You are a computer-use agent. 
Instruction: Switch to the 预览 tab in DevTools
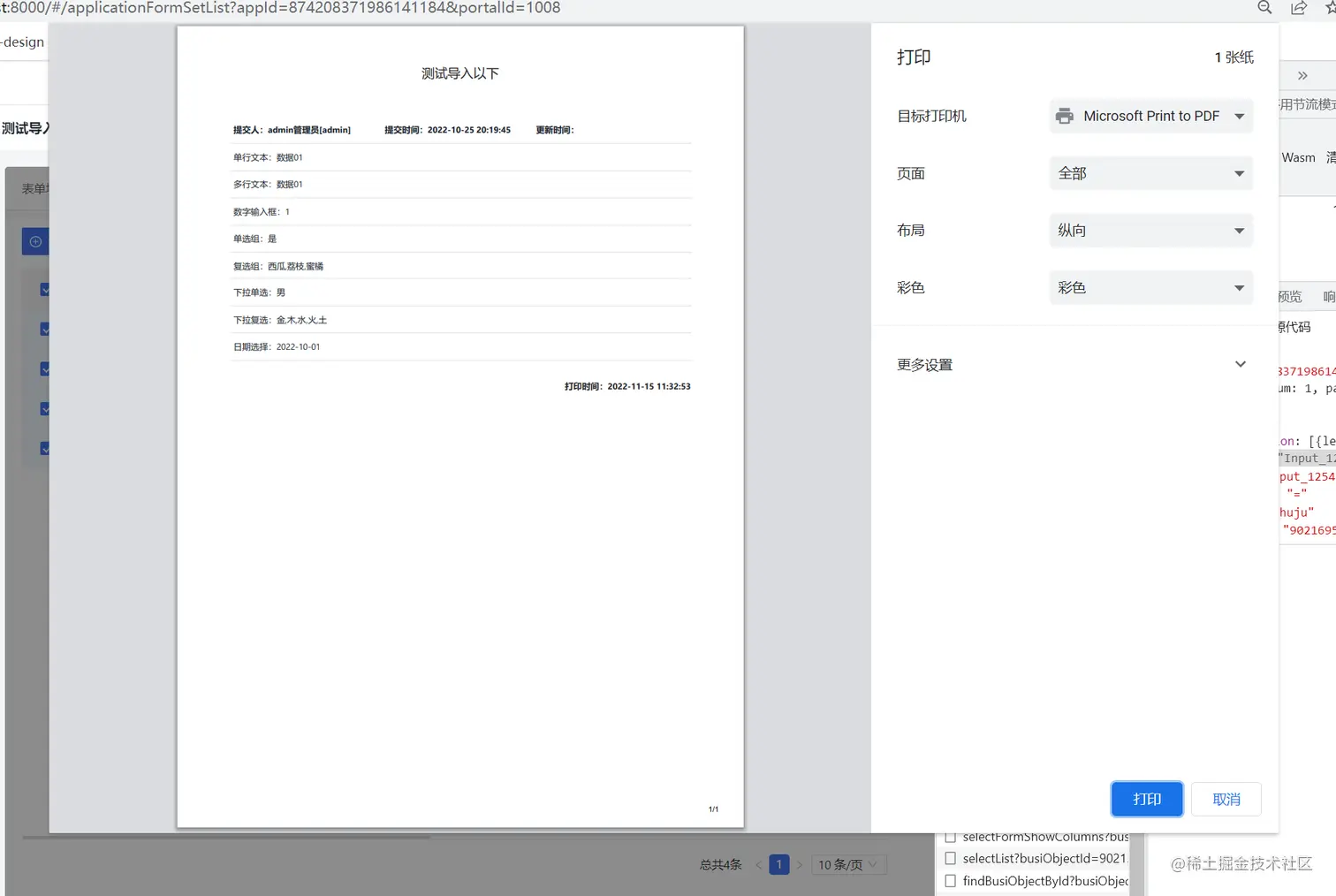[1290, 297]
